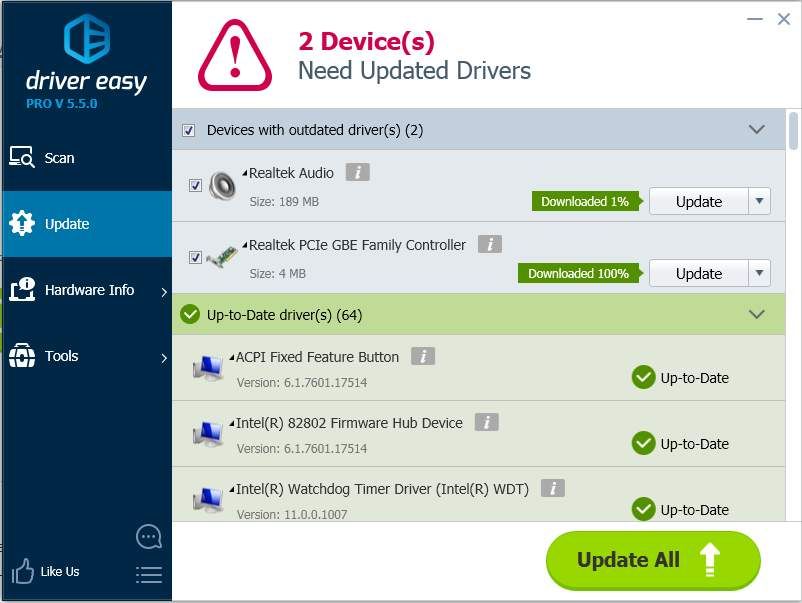Screen dimensions: 802x603
Task: Open the hamburger menu list icon in sidebar
Action: coord(148,574)
